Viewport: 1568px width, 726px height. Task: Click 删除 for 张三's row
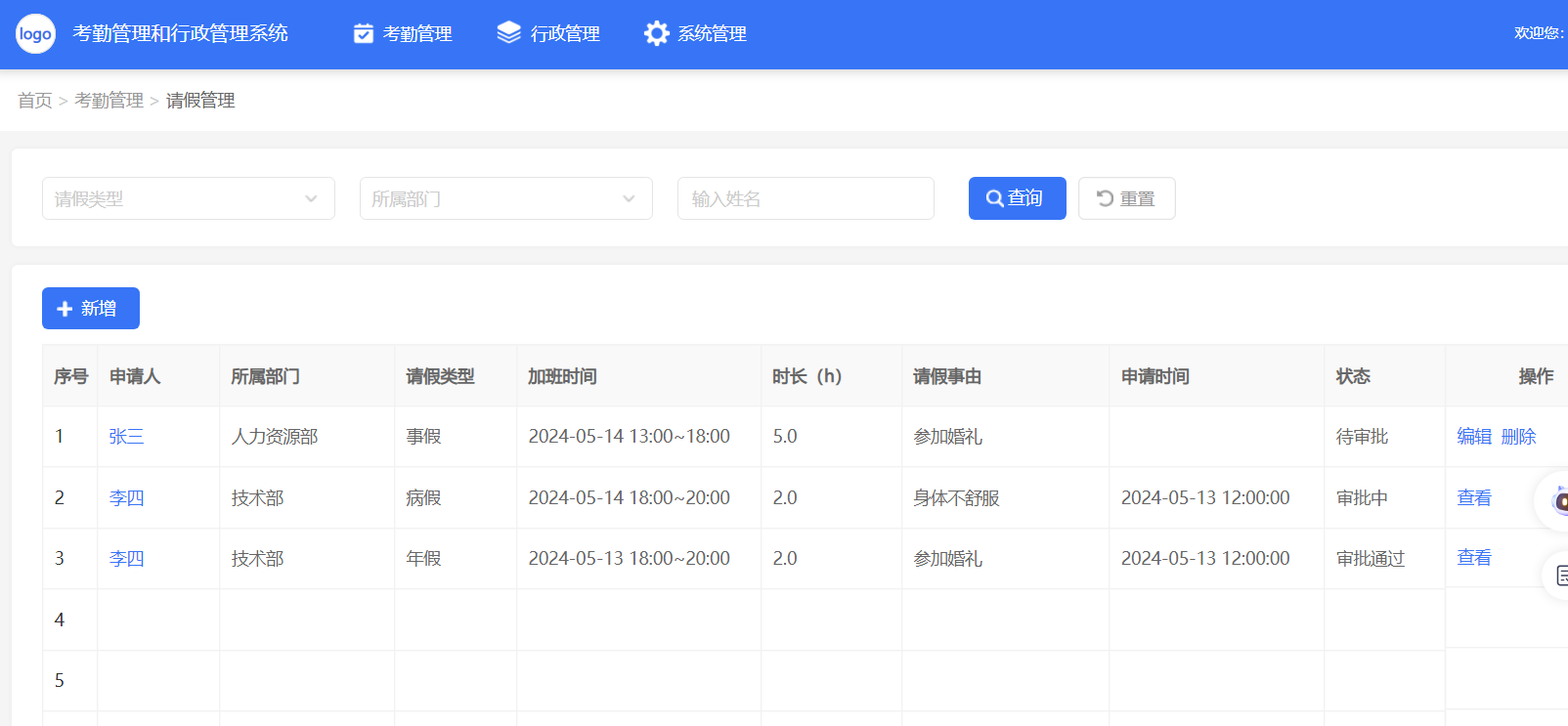coord(1518,437)
